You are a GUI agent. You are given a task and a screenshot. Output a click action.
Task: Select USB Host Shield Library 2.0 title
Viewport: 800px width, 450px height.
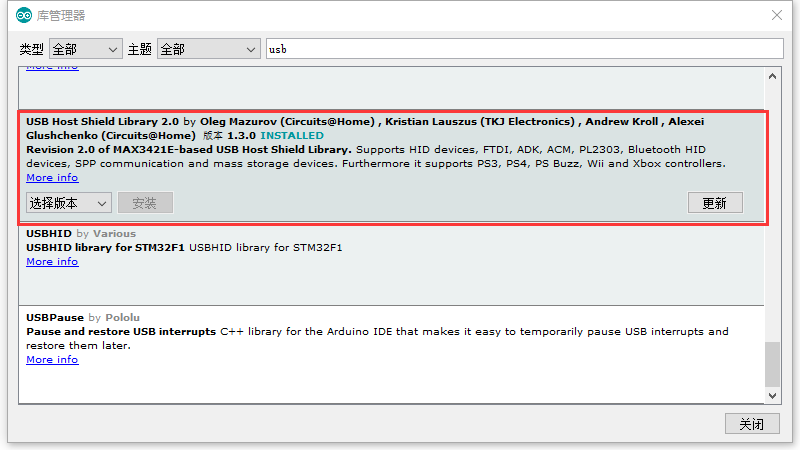(x=103, y=121)
